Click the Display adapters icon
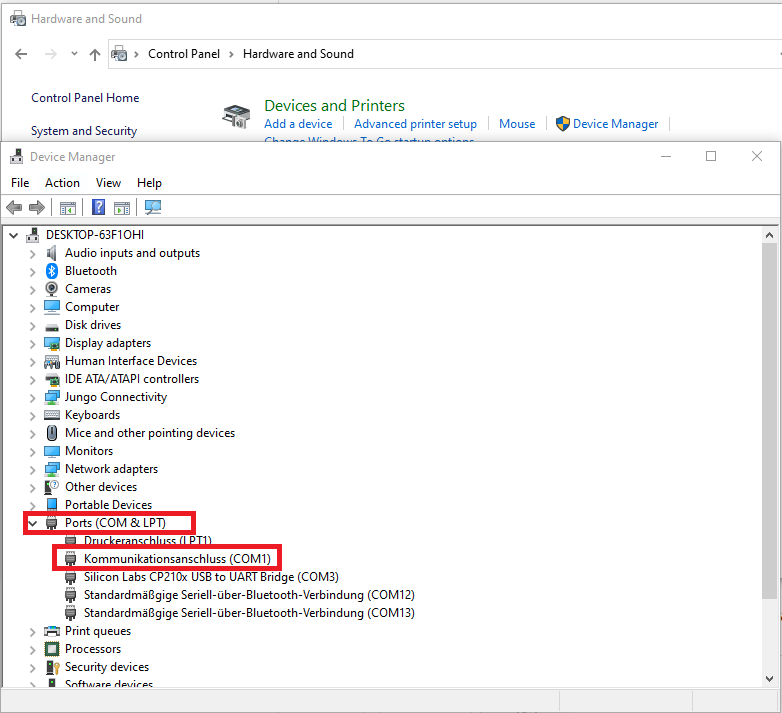 52,343
